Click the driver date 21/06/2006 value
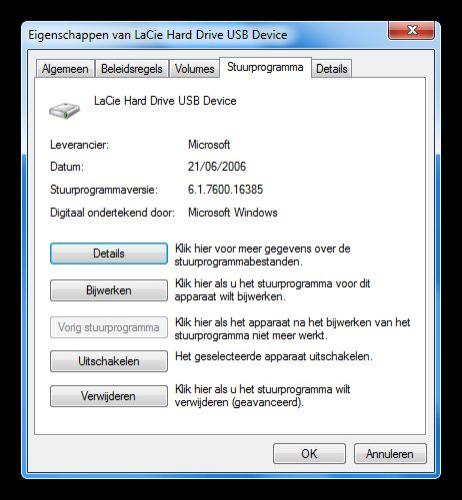462x500 pixels. pos(217,167)
